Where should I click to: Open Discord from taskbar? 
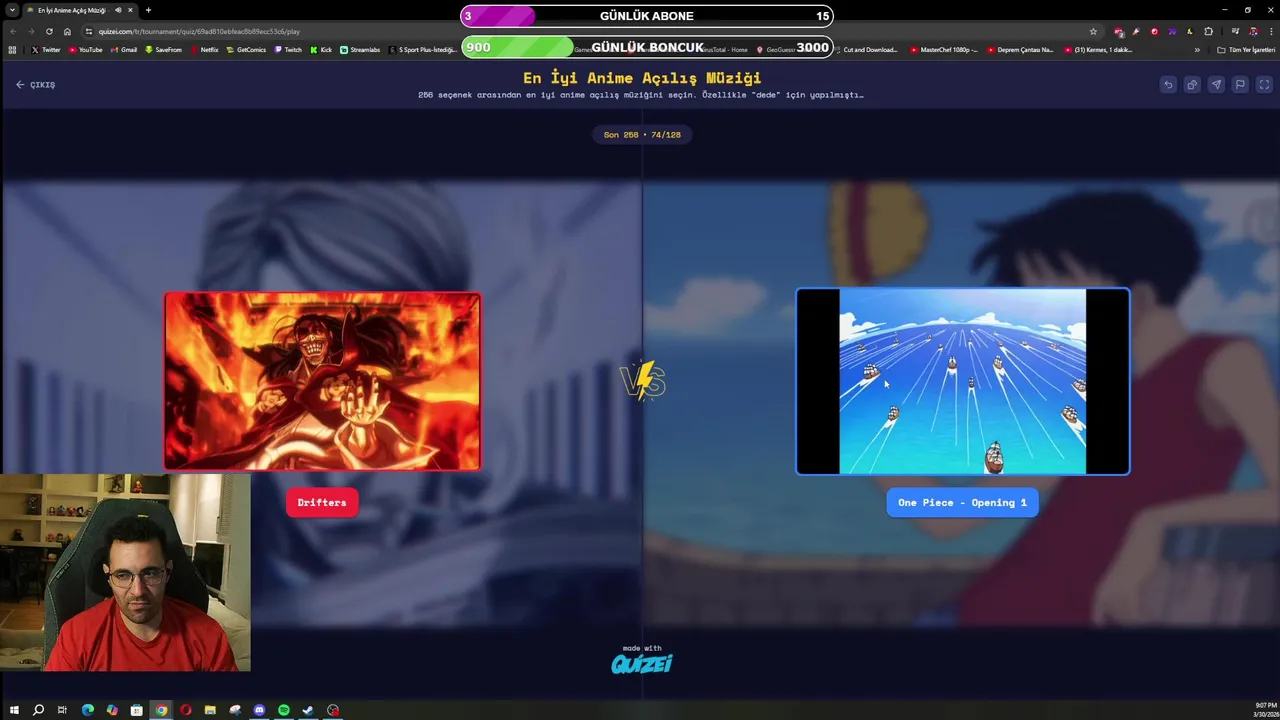259,710
